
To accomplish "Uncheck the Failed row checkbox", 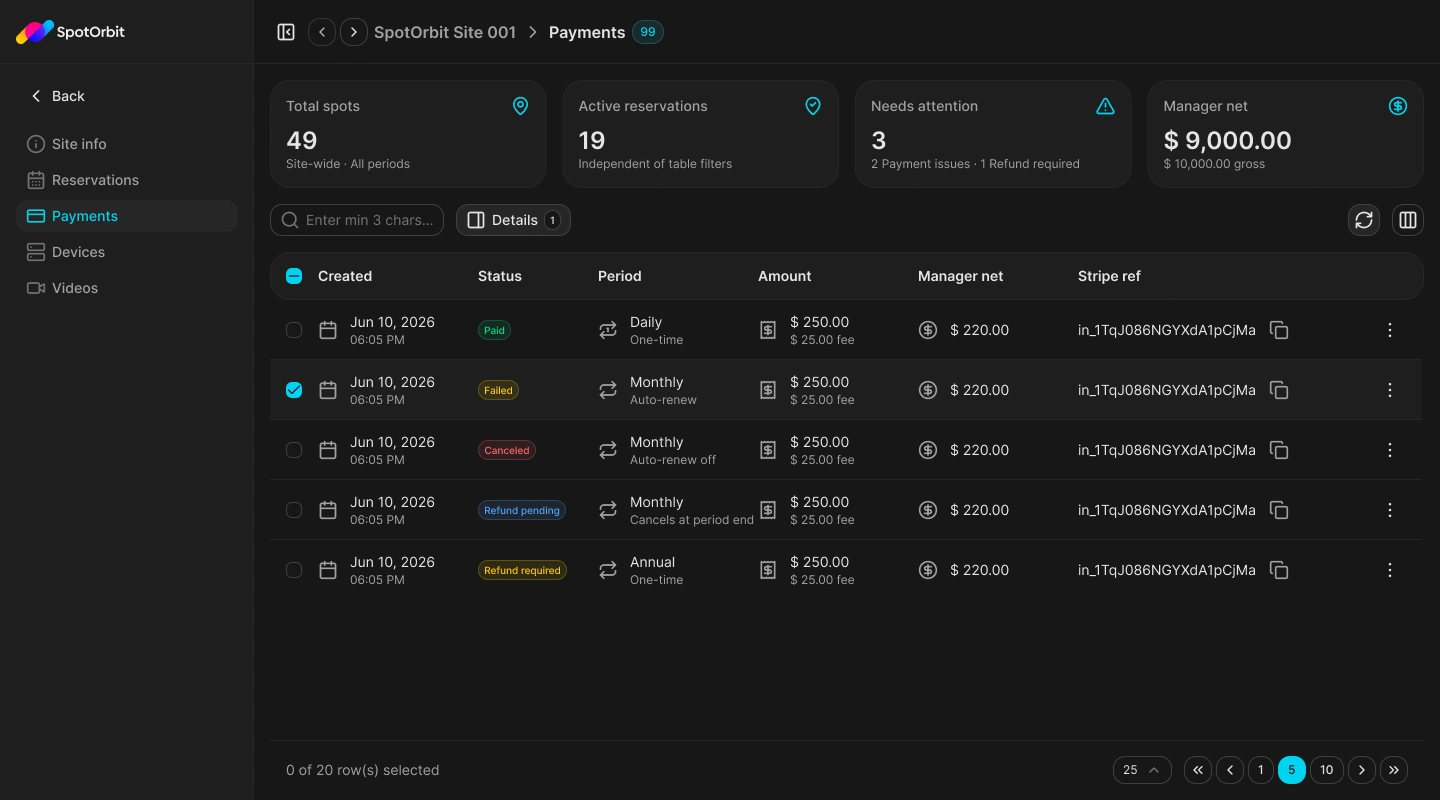I will click(294, 390).
